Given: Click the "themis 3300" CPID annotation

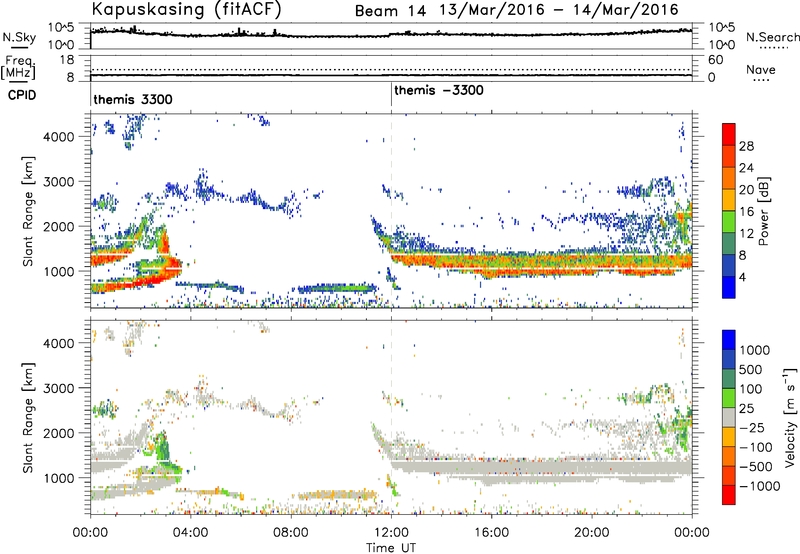Looking at the screenshot, I should pyautogui.click(x=133, y=99).
